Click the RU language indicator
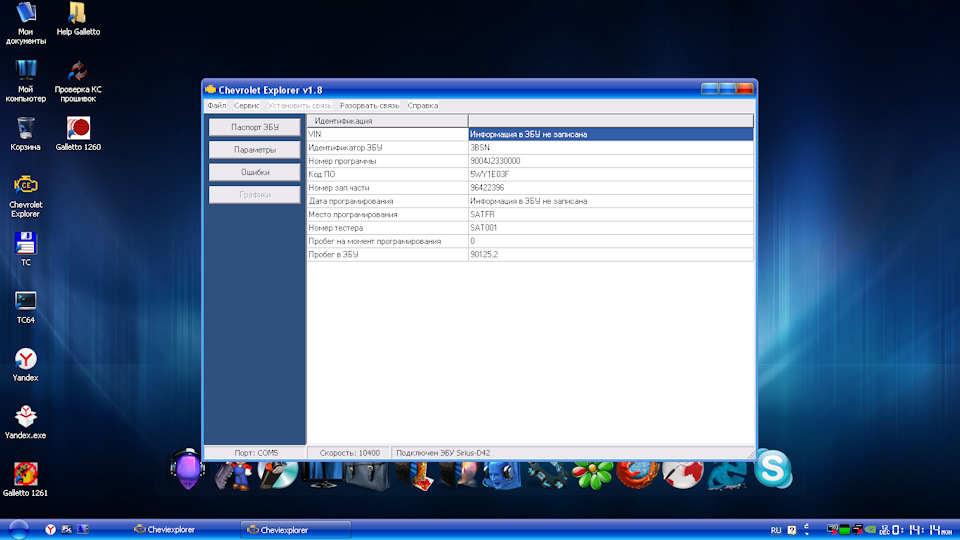The image size is (960, 540). tap(776, 530)
